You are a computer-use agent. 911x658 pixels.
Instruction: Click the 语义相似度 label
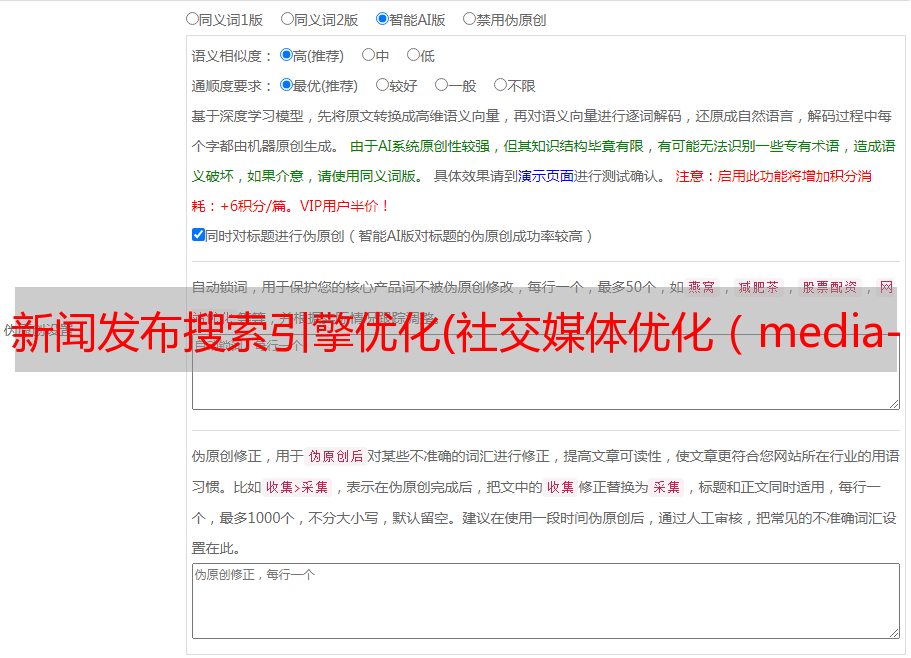pos(232,56)
